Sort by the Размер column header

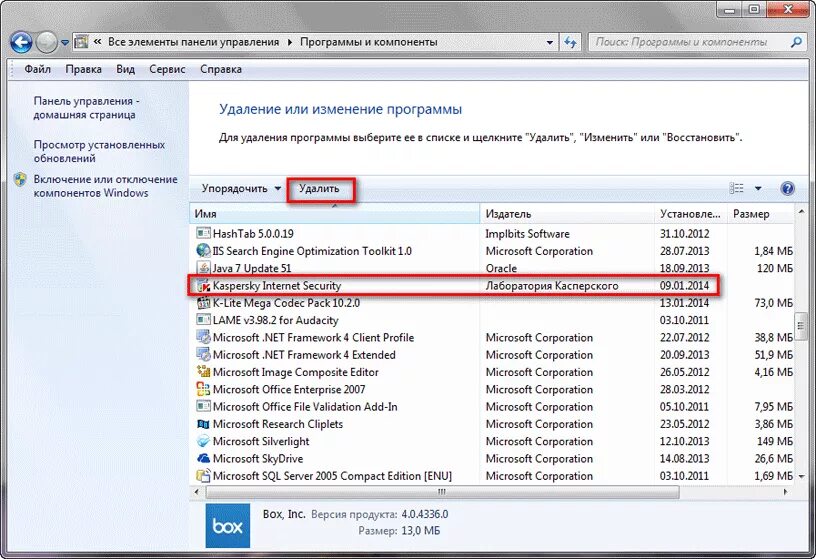(760, 214)
